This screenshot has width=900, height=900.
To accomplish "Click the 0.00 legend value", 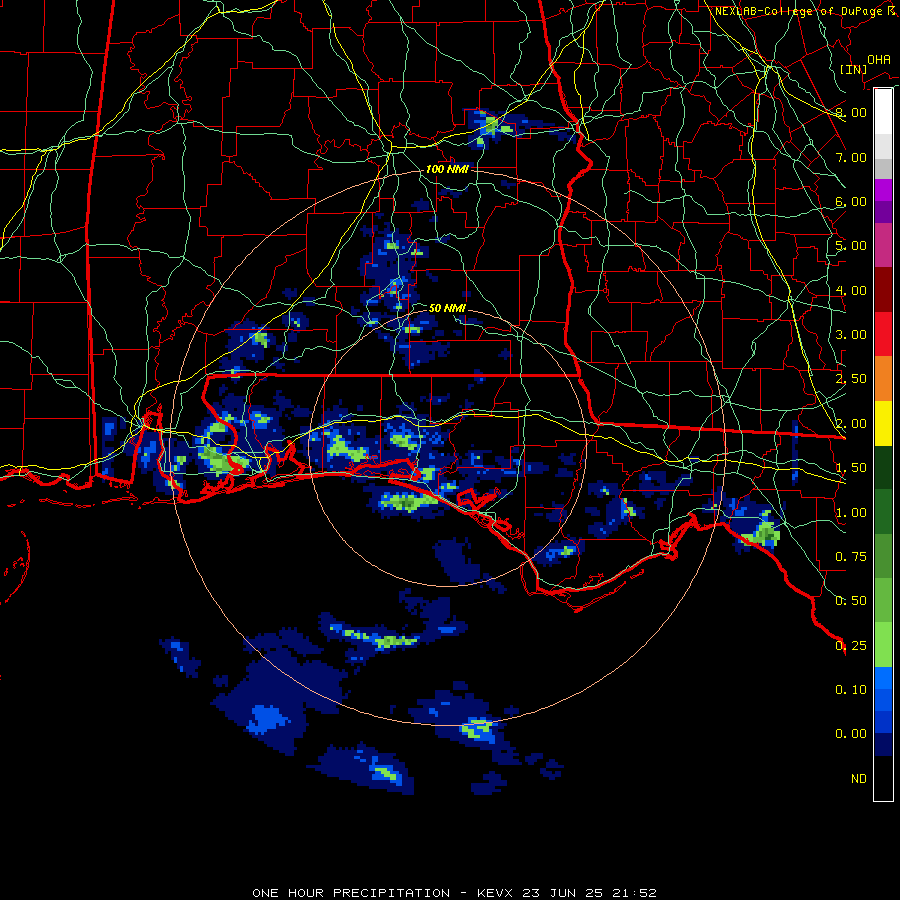I will point(851,734).
